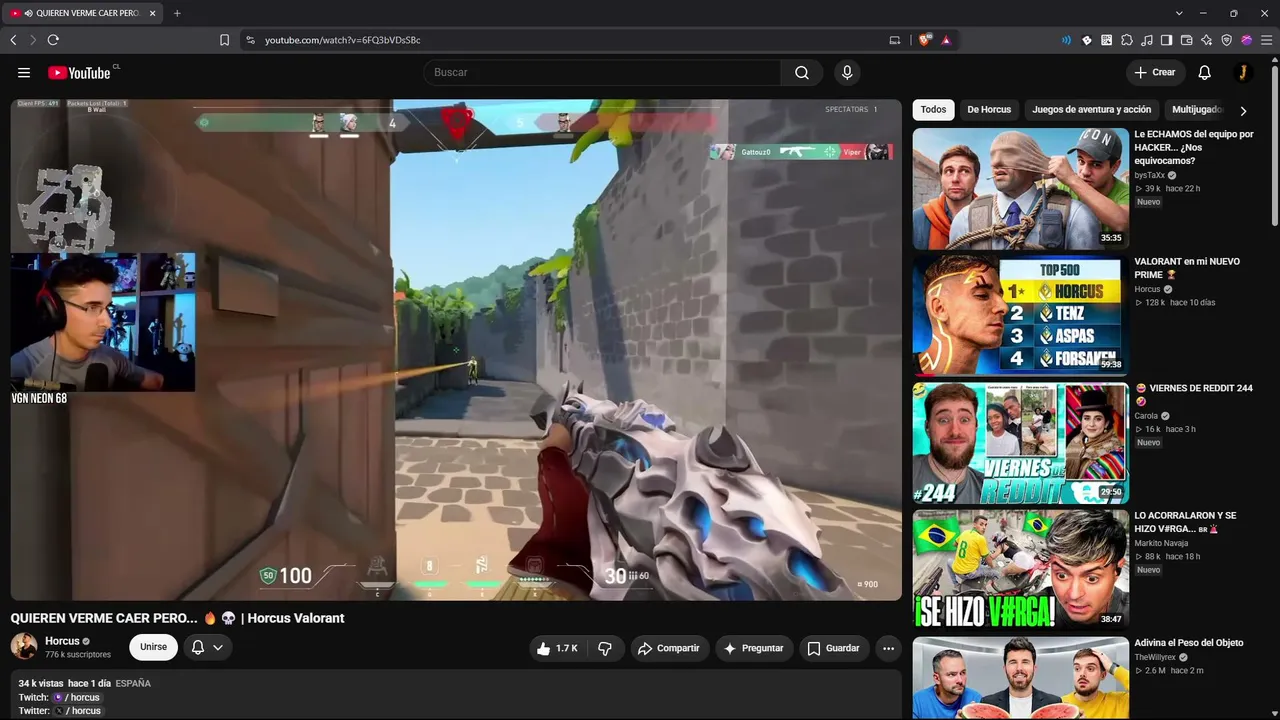This screenshot has width=1280, height=720.
Task: Expand notification preferences dropdown for Horcus
Action: 207,648
